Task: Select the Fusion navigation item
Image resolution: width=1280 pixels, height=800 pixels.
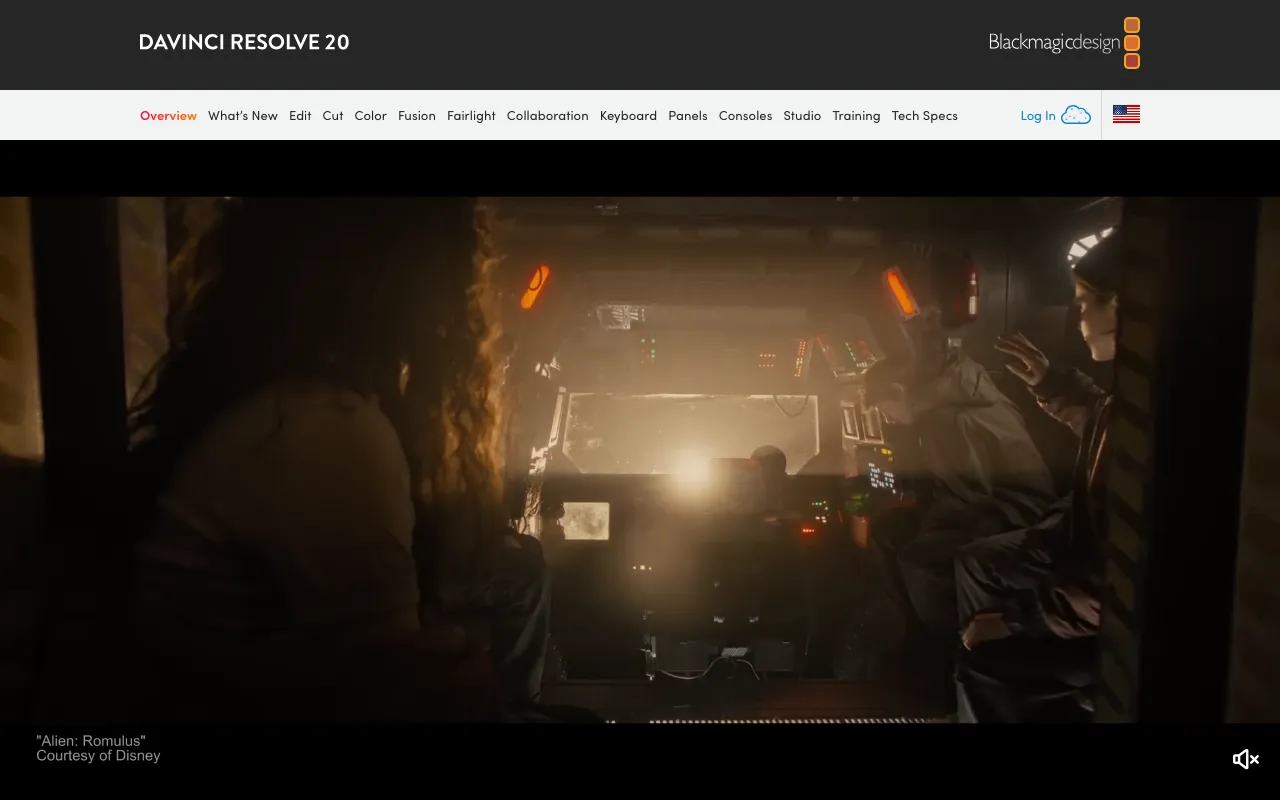Action: tap(417, 115)
